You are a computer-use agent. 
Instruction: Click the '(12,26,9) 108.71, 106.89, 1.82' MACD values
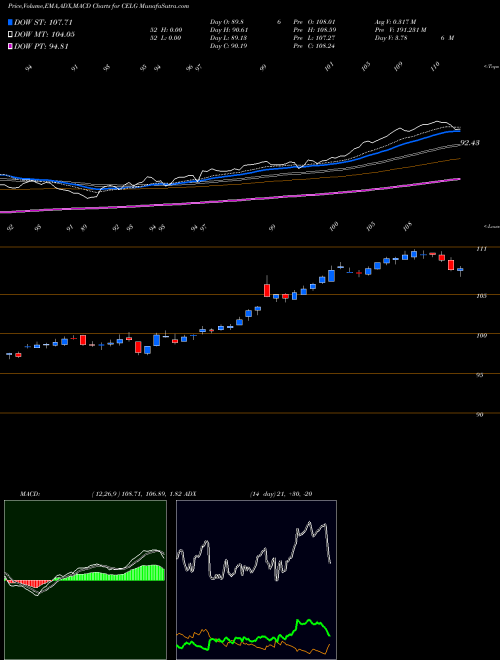pyautogui.click(x=136, y=494)
